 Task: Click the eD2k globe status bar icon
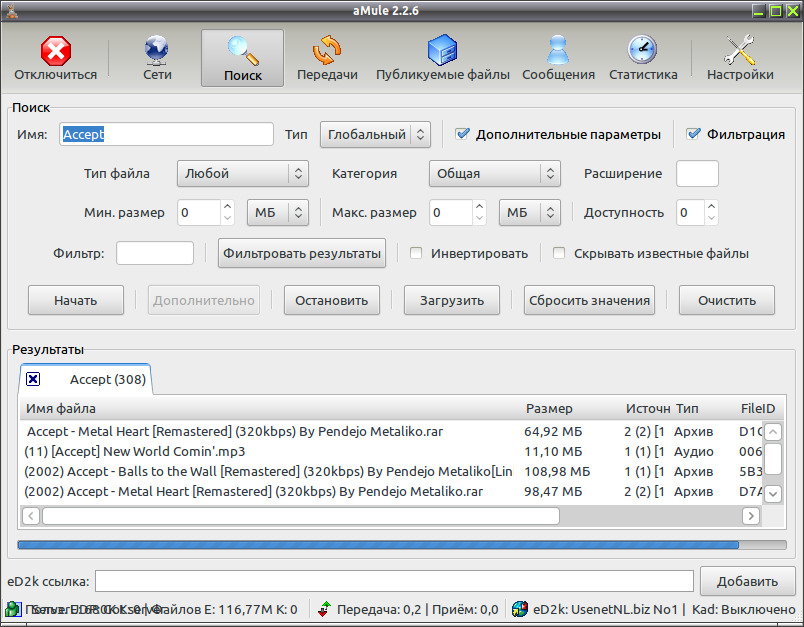(x=519, y=609)
